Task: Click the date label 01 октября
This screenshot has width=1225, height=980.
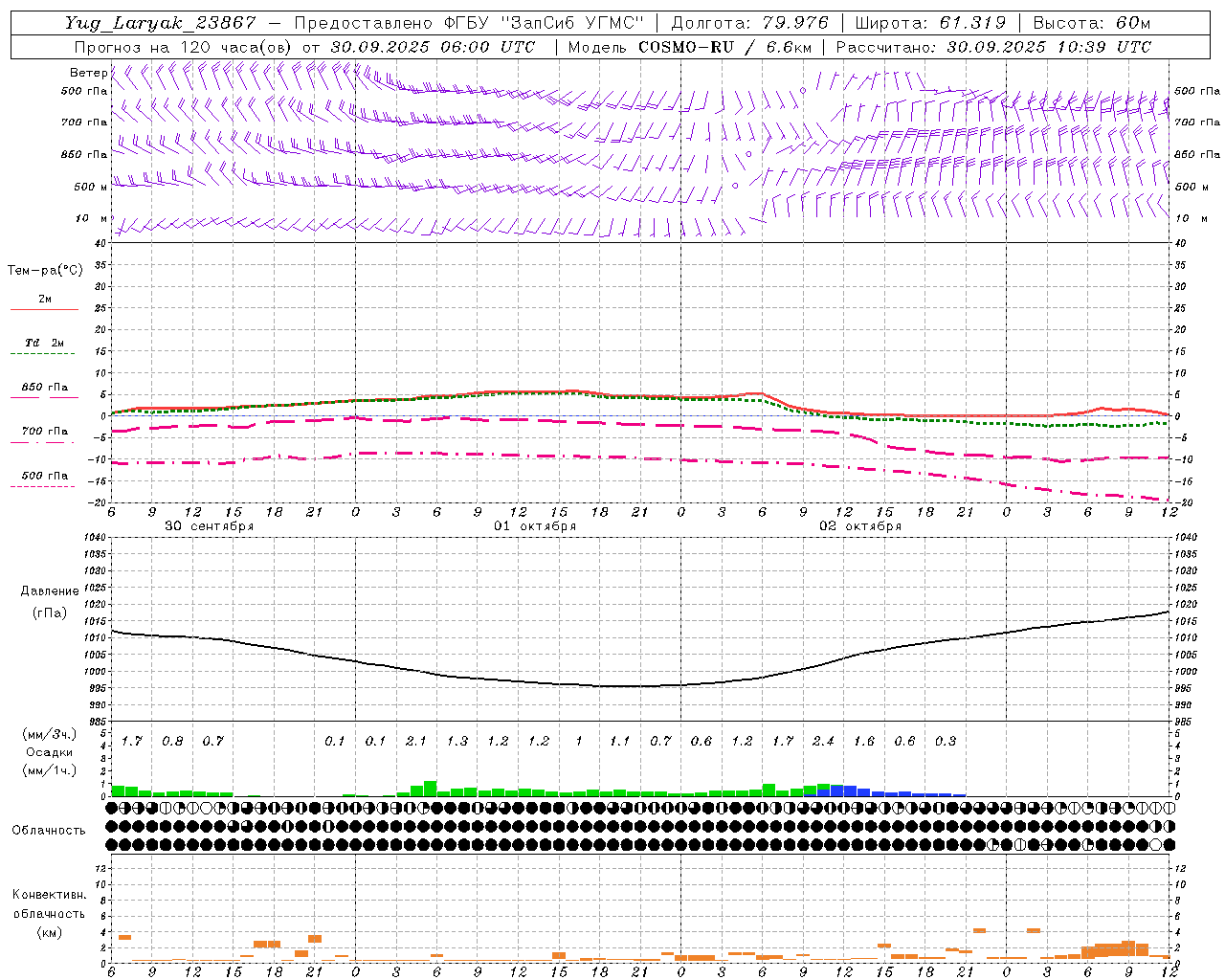Action: [535, 526]
